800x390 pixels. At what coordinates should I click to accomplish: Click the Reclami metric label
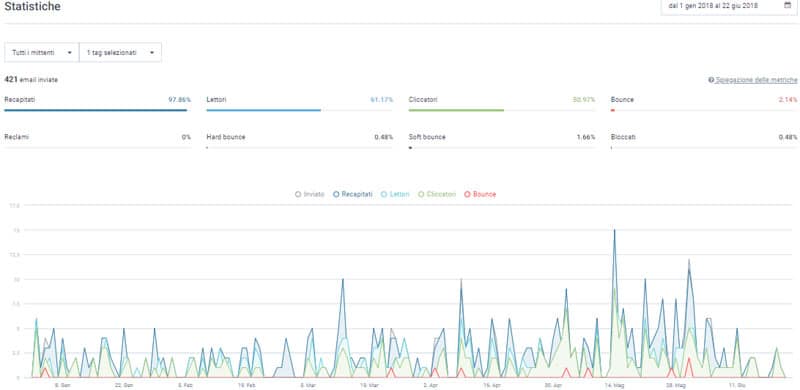click(x=16, y=137)
